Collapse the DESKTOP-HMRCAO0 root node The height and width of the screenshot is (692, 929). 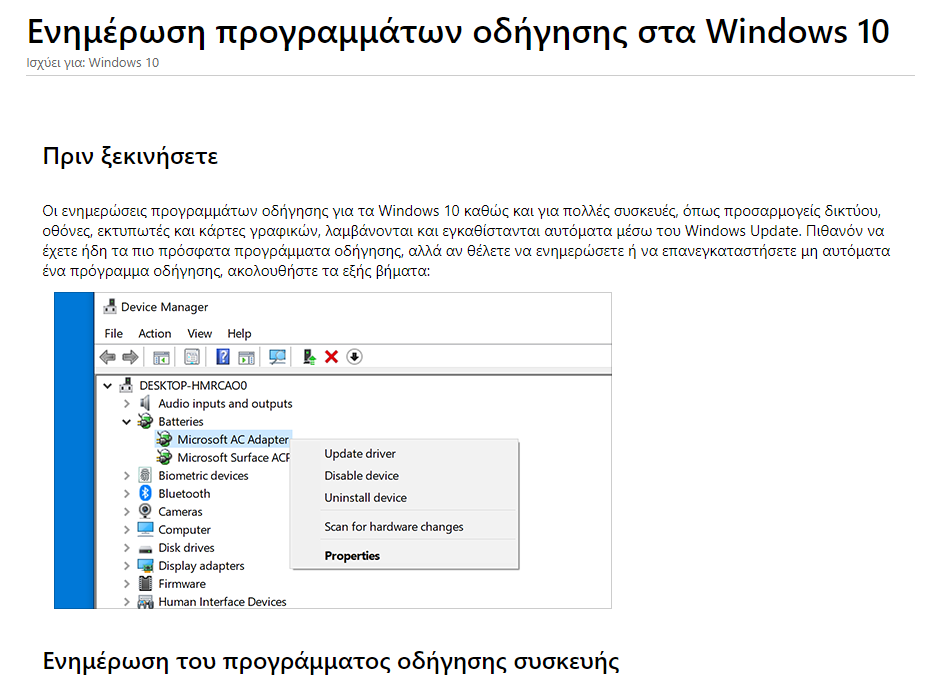click(107, 386)
